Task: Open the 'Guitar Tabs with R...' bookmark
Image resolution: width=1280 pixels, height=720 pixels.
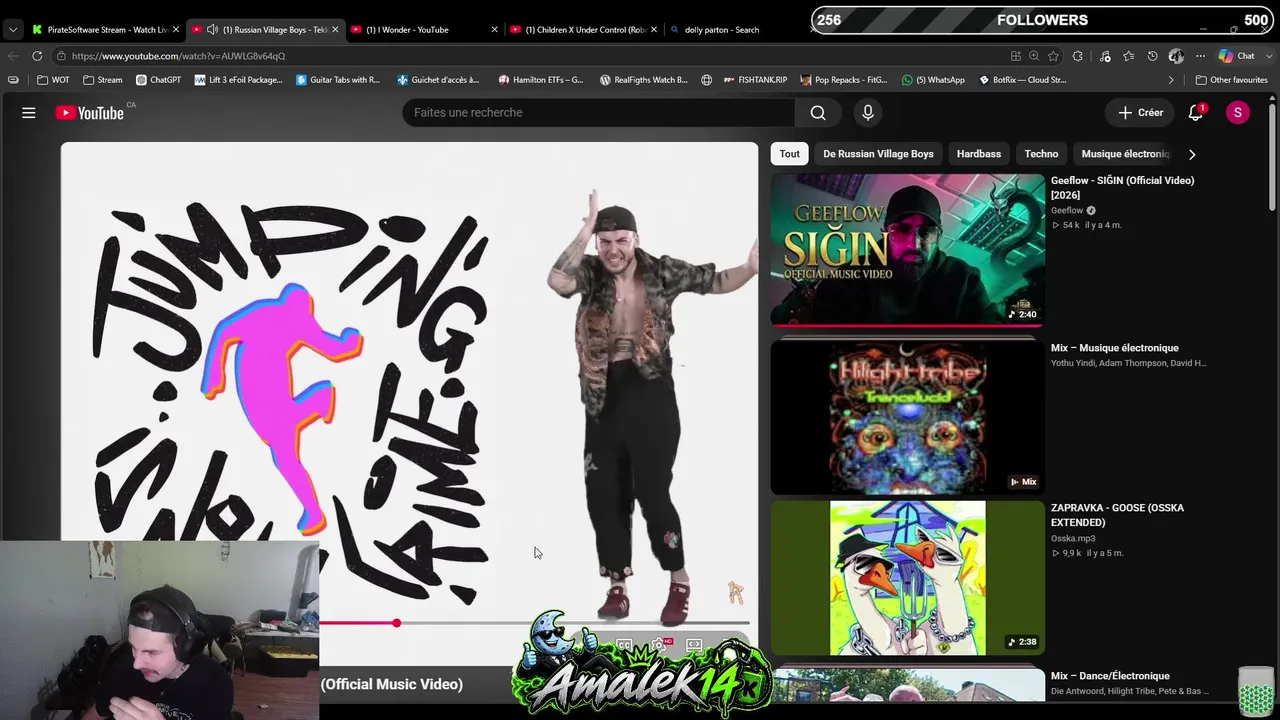Action: (338, 80)
